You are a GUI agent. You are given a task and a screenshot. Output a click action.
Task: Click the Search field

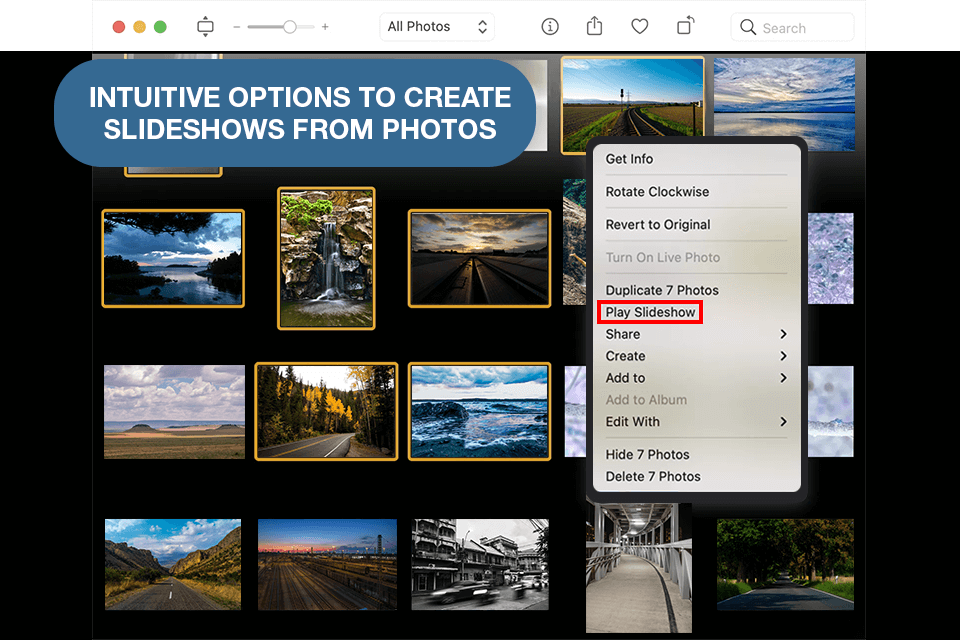[792, 28]
